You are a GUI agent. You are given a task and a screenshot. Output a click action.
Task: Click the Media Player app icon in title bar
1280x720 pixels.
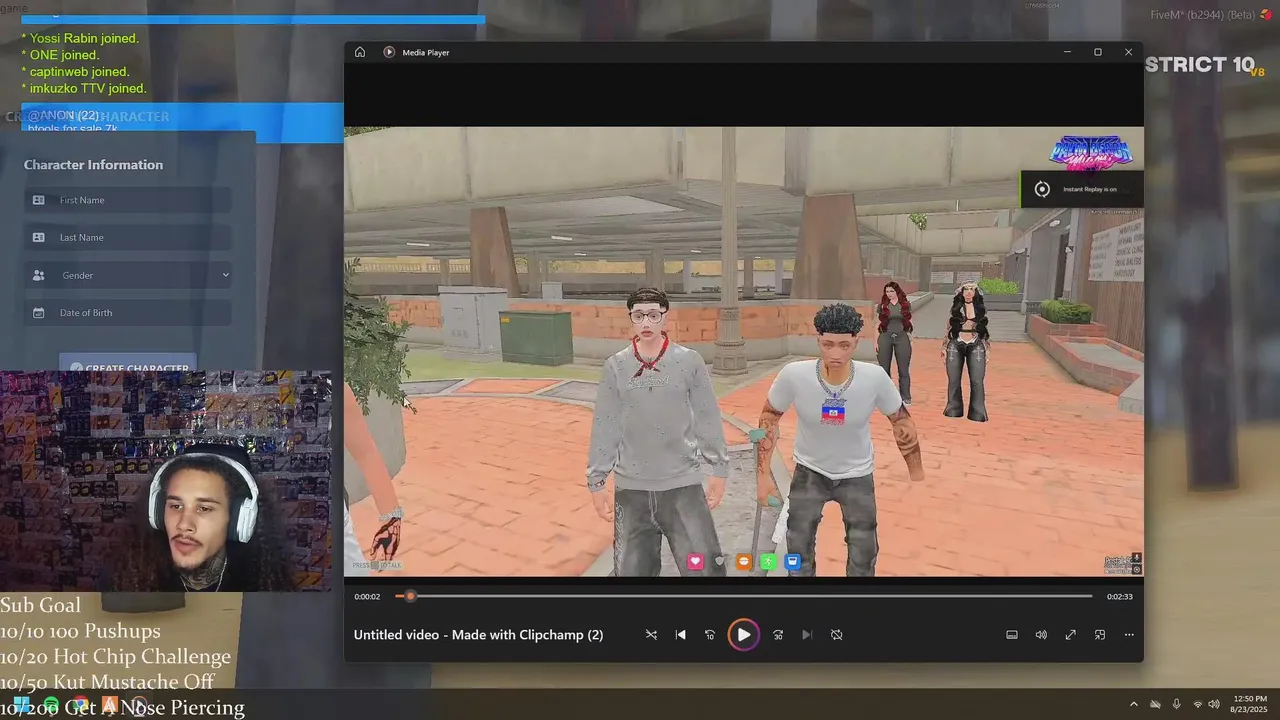click(x=389, y=52)
